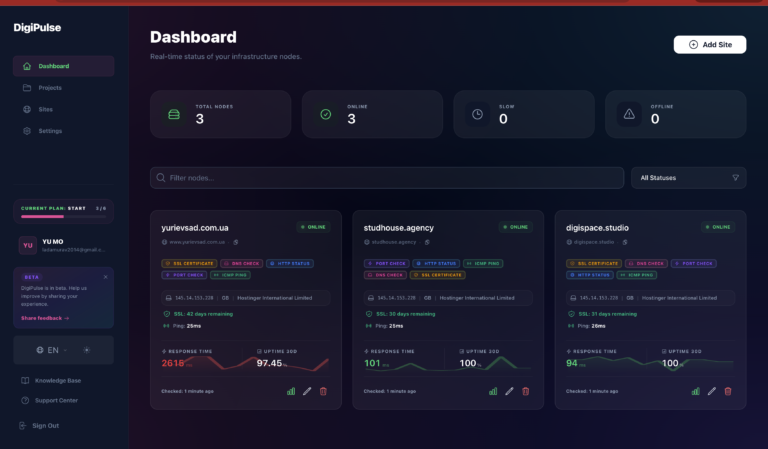This screenshot has height=449, width=768.
Task: Click HTTP Status tag on yurievsad.com.ua
Action: pos(289,263)
